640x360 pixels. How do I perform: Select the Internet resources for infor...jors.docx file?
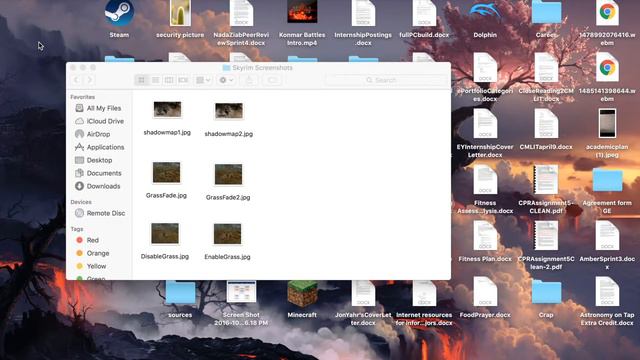tap(424, 293)
